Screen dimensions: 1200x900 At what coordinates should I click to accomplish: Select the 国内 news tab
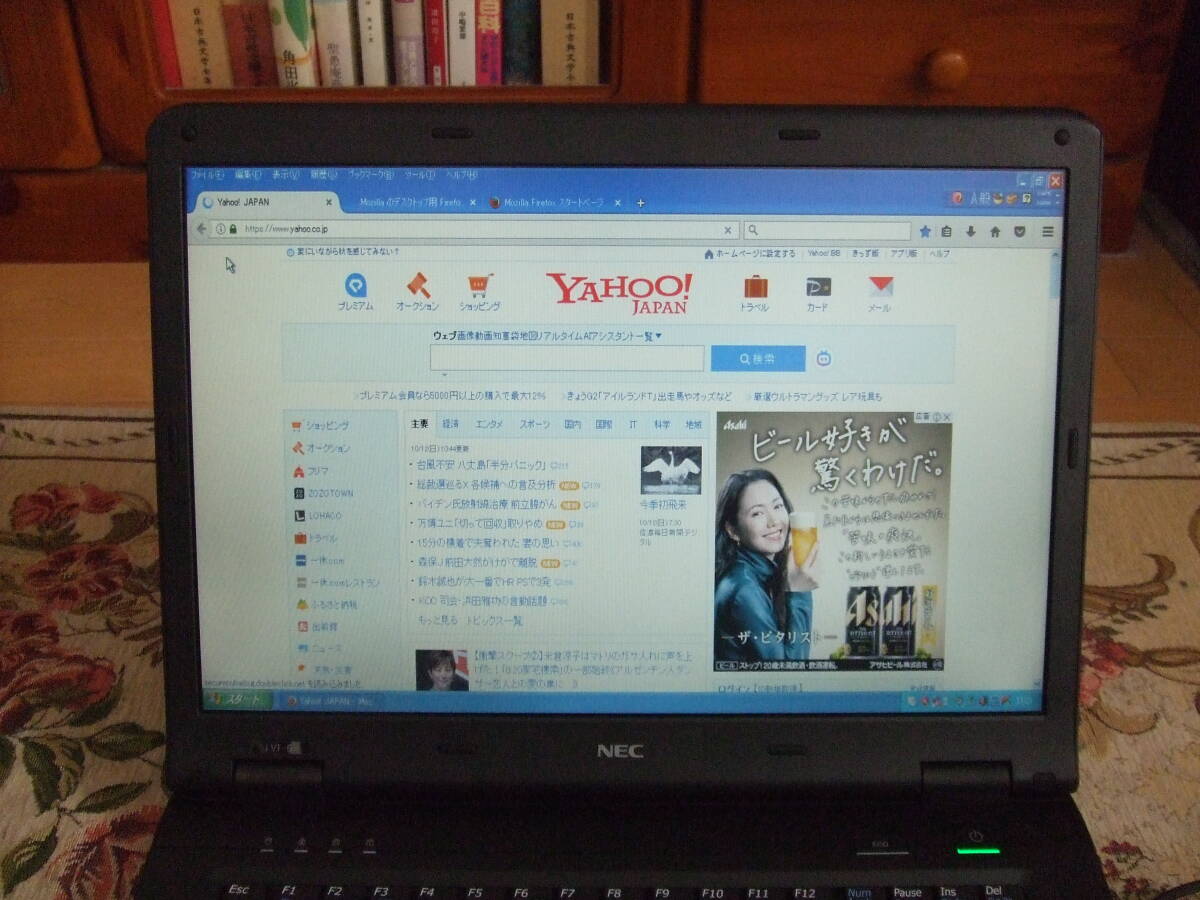tap(573, 424)
